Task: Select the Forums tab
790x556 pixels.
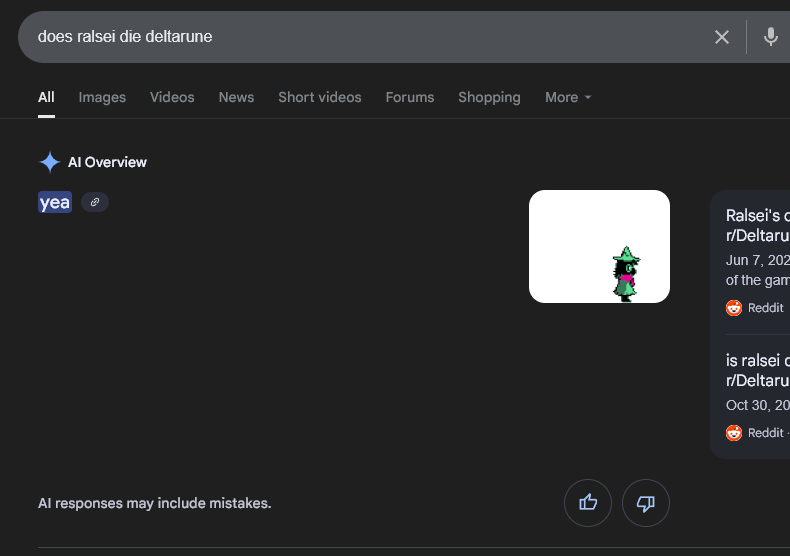Action: (410, 97)
